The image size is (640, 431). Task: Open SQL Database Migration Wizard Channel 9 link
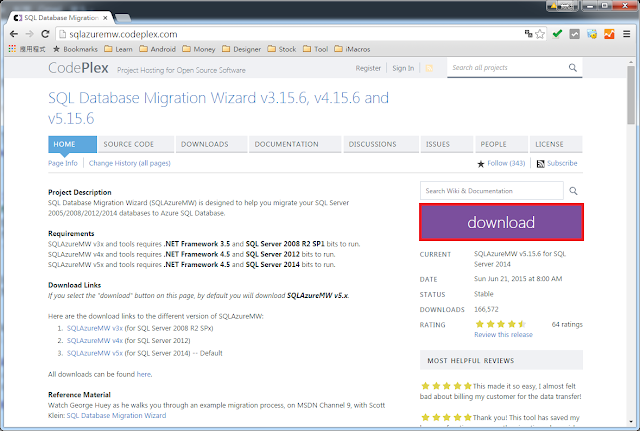(x=116, y=415)
